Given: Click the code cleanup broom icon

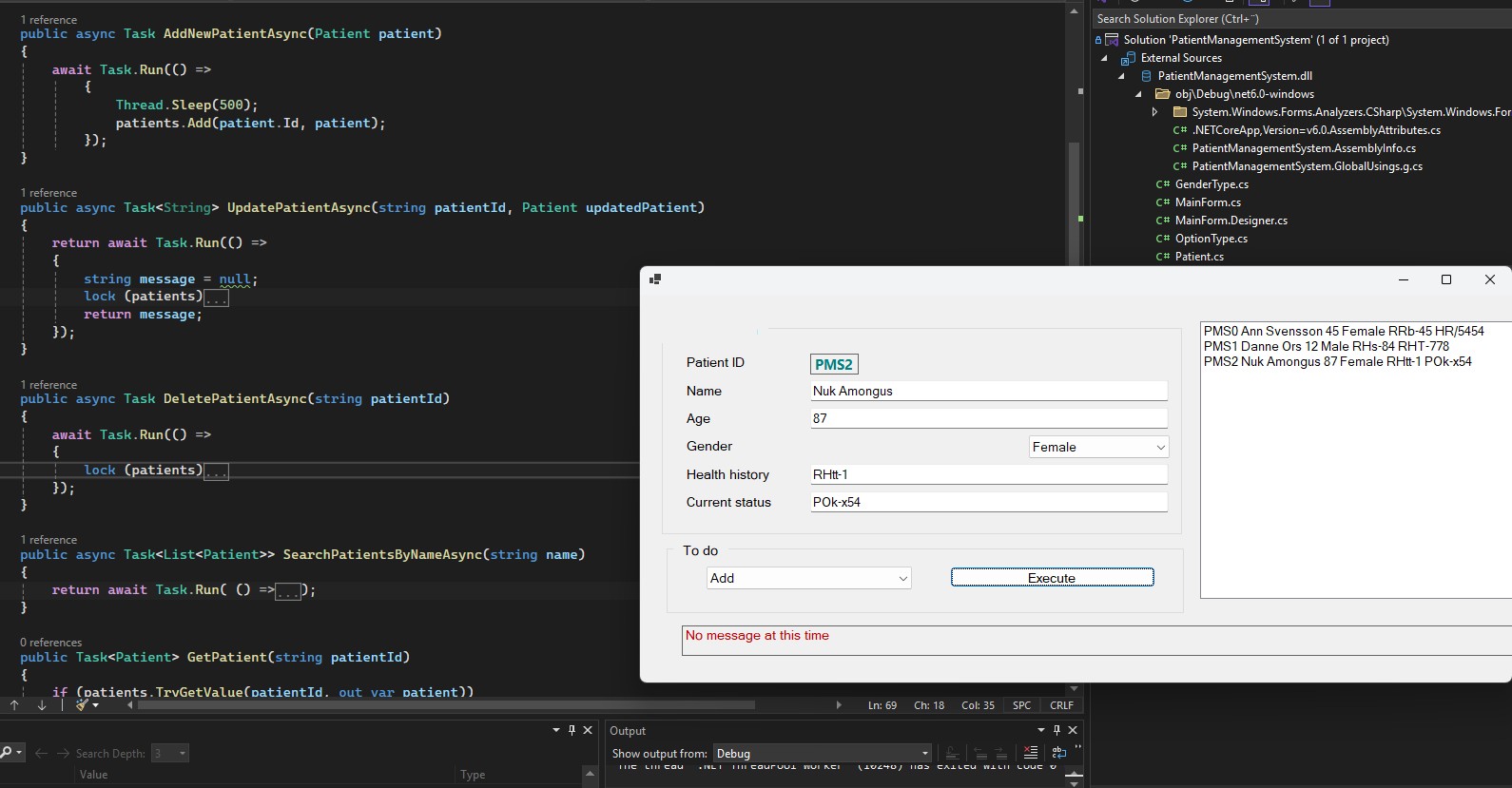Looking at the screenshot, I should pos(83,705).
